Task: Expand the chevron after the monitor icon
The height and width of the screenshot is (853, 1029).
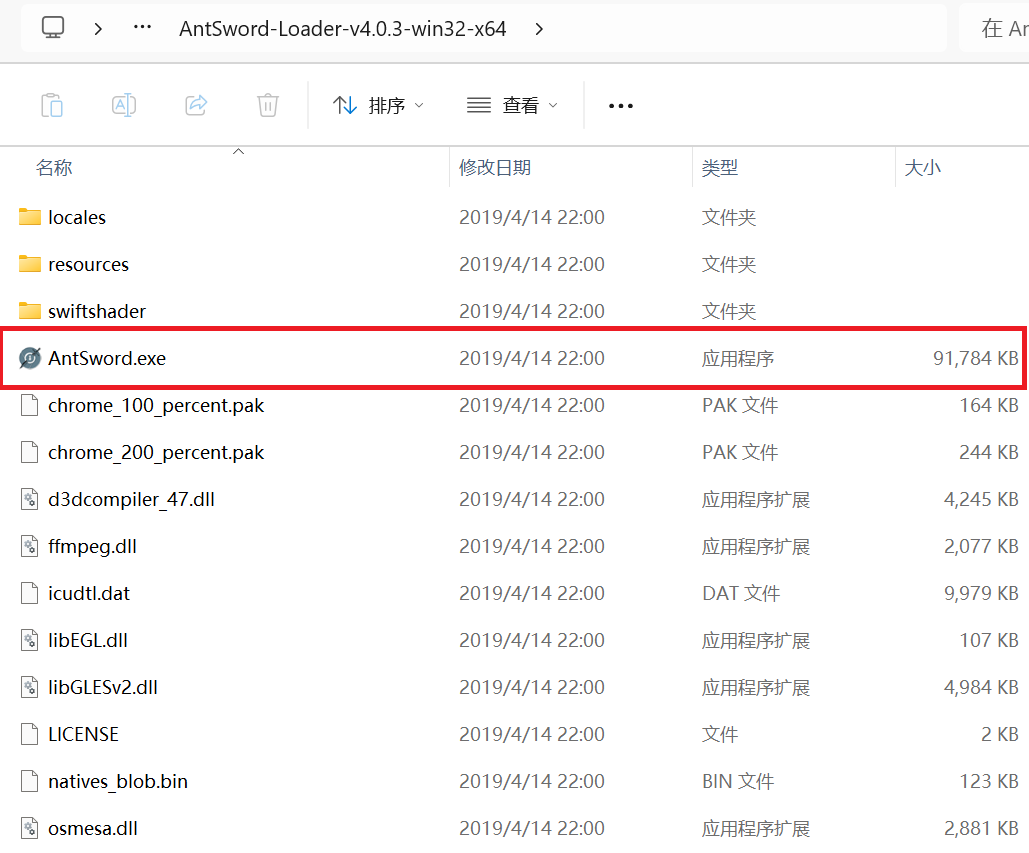Action: [x=98, y=29]
